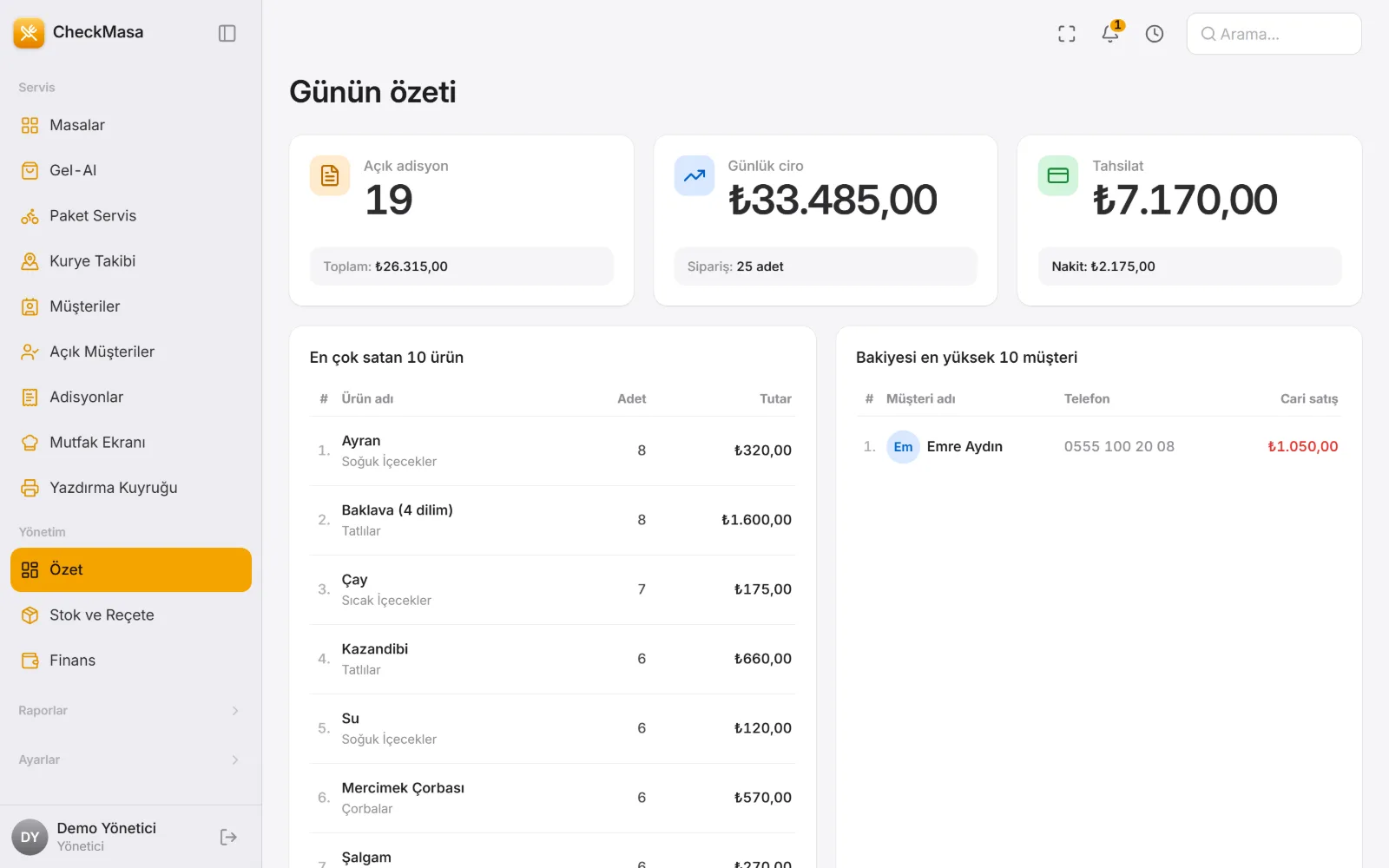The width and height of the screenshot is (1389, 868).
Task: Click the Sipariş 25 adet summary
Action: pos(826,266)
